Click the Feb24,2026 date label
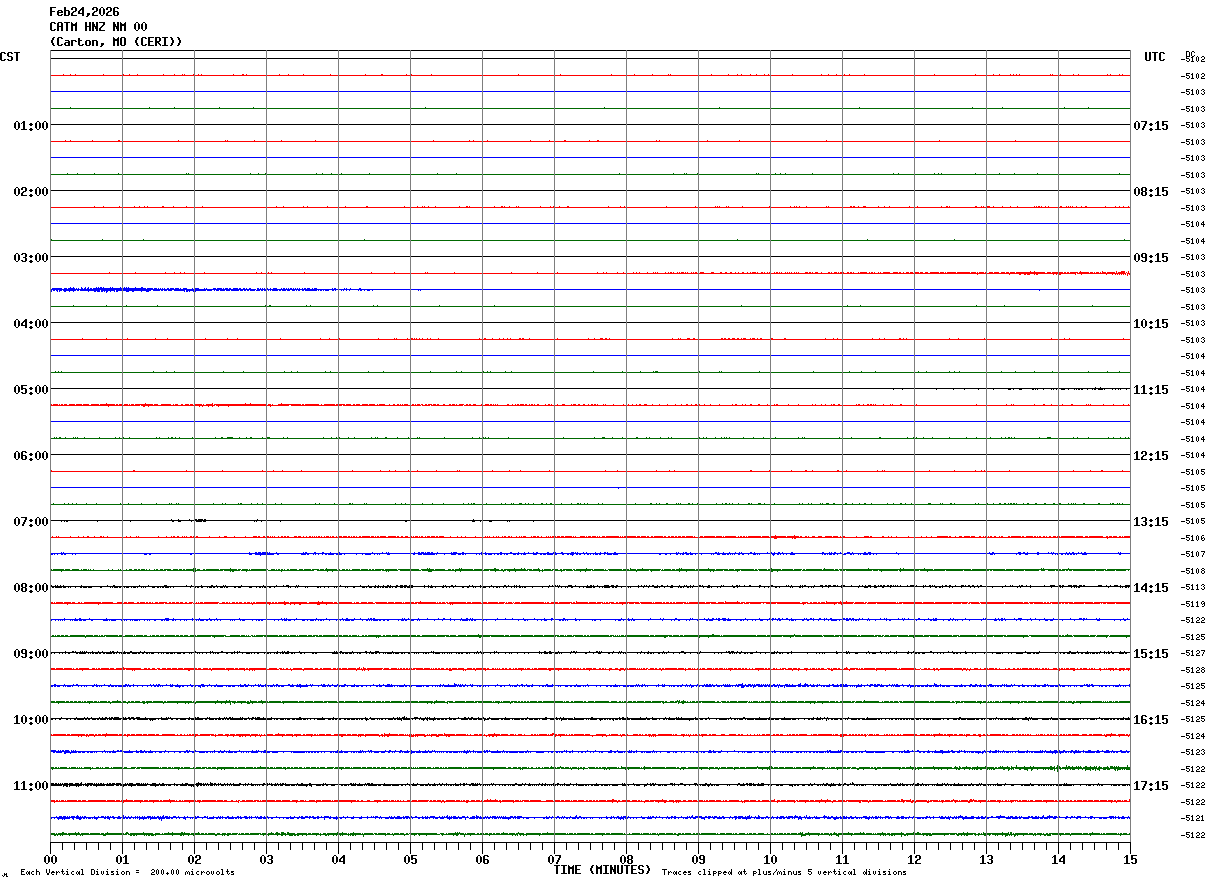Screen dimensions: 1210x886 pos(84,12)
